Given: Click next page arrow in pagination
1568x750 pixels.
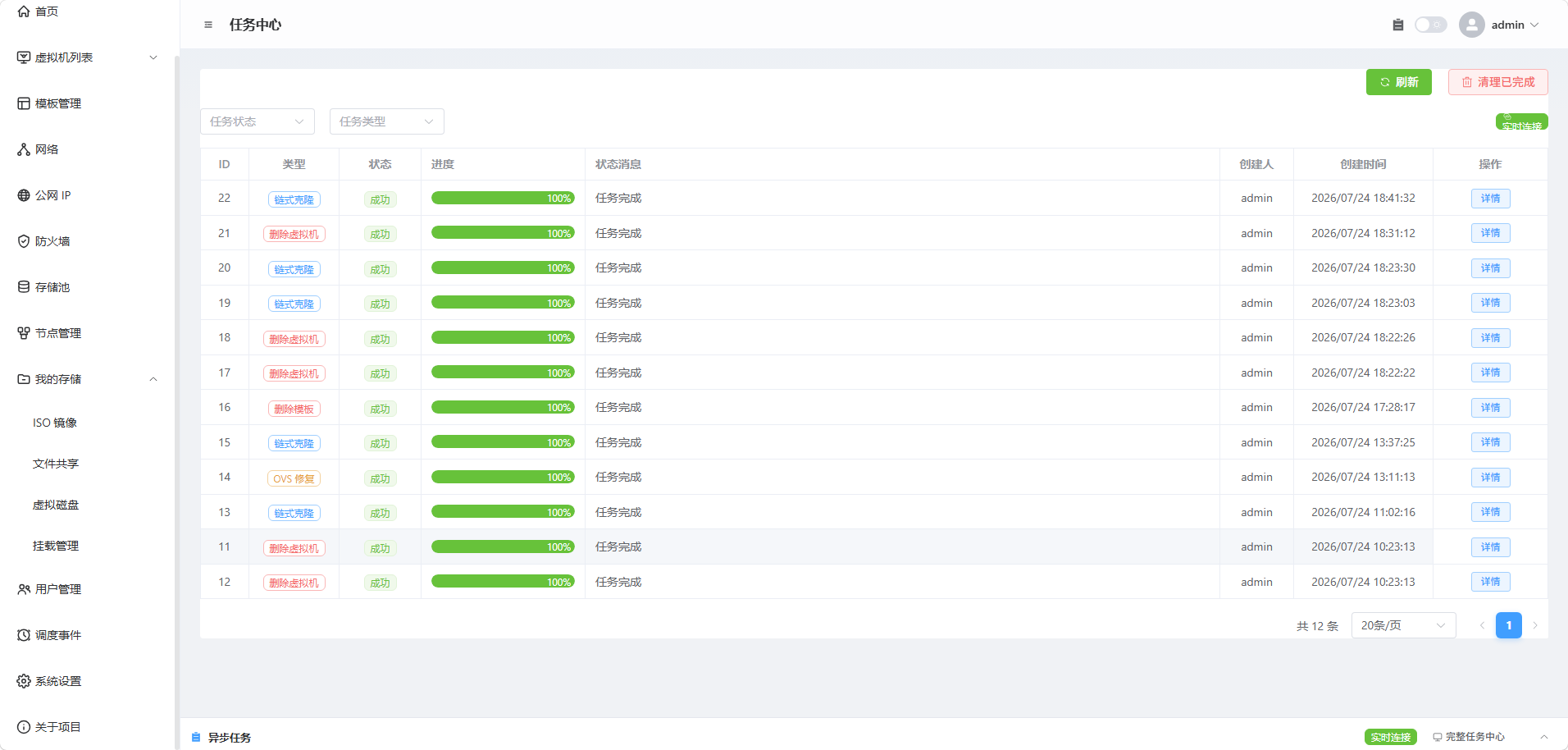Looking at the screenshot, I should (x=1535, y=625).
